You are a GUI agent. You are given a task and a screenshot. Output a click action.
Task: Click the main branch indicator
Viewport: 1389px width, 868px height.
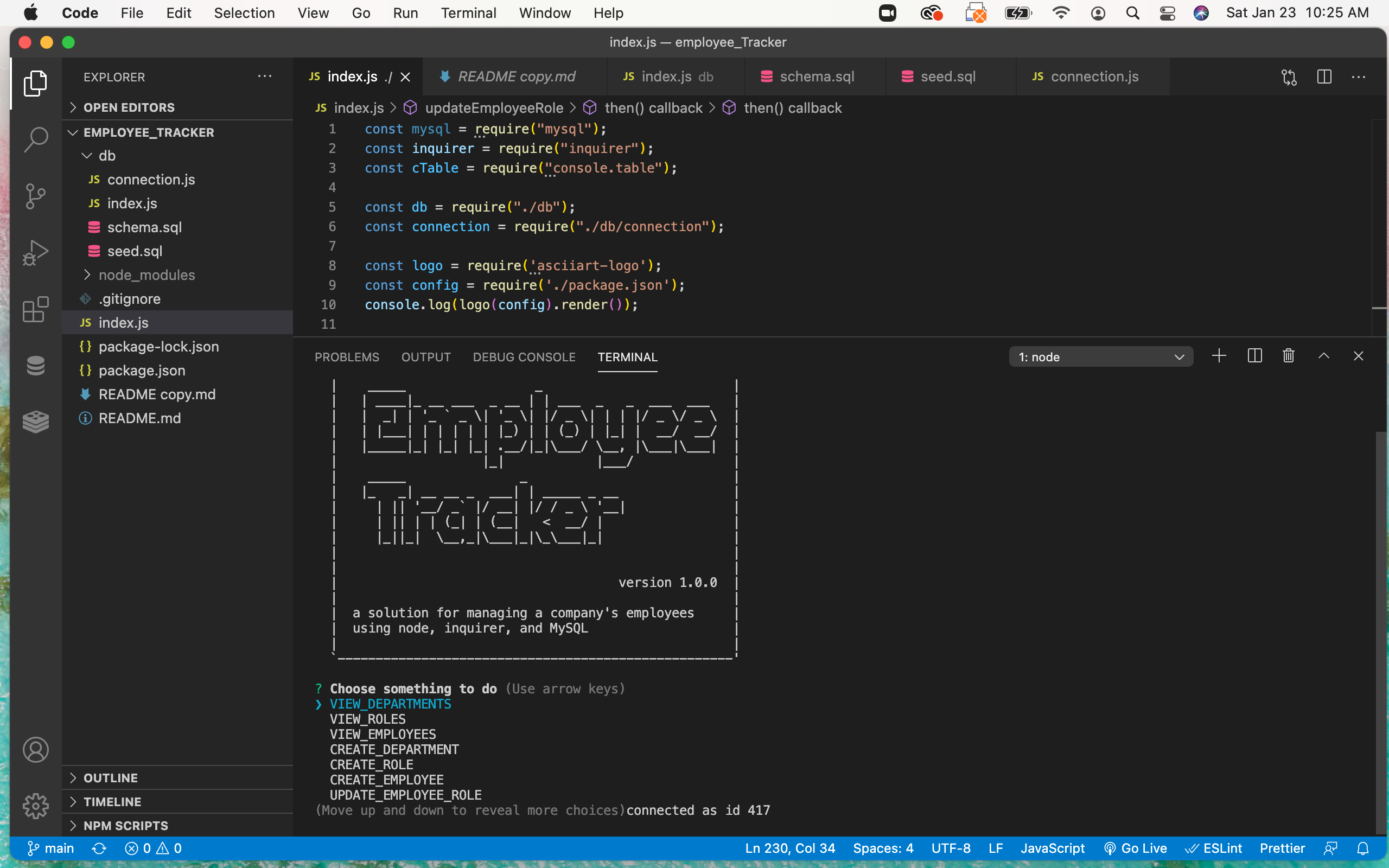[x=51, y=848]
